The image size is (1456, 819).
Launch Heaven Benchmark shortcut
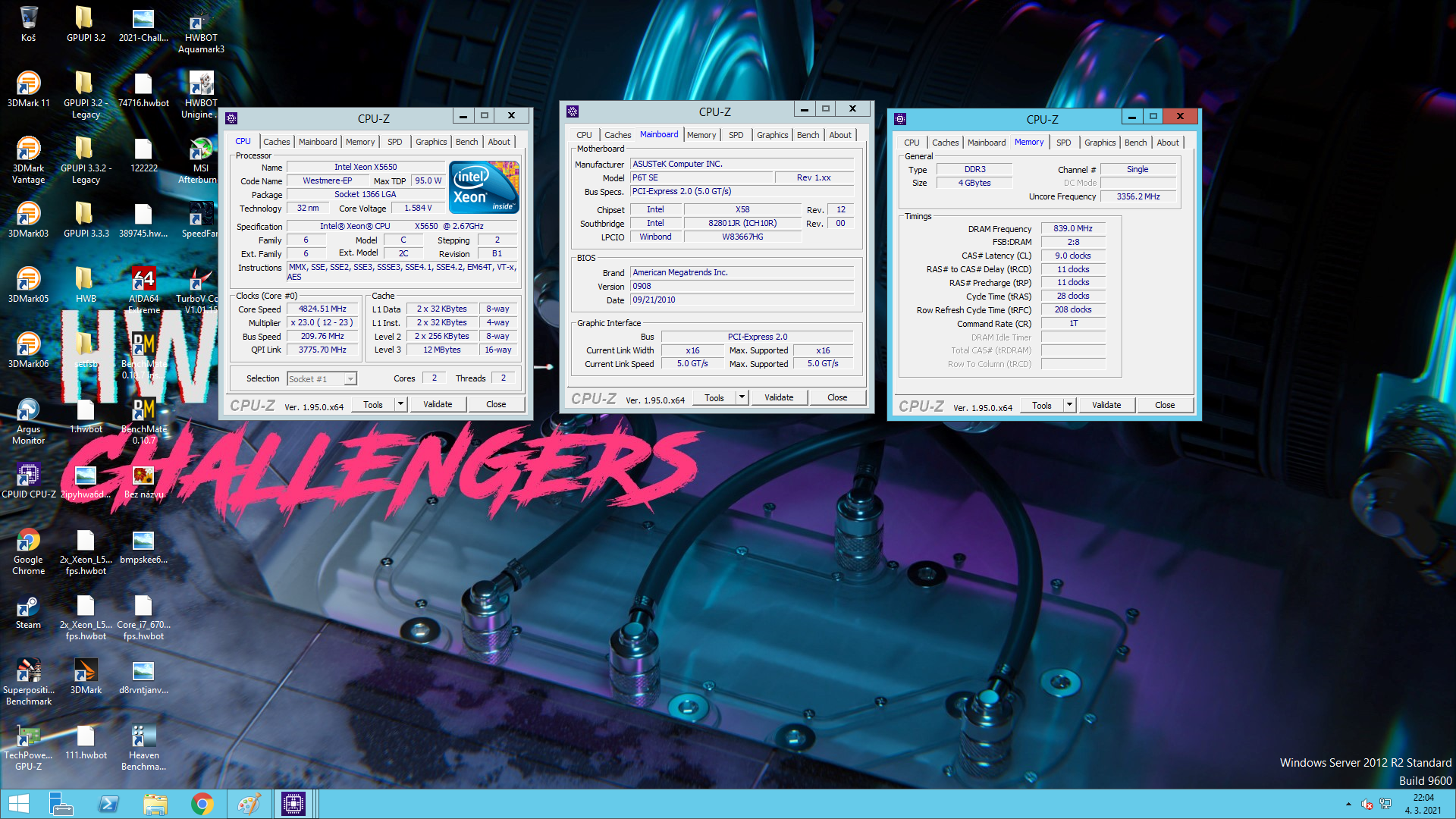[x=143, y=747]
